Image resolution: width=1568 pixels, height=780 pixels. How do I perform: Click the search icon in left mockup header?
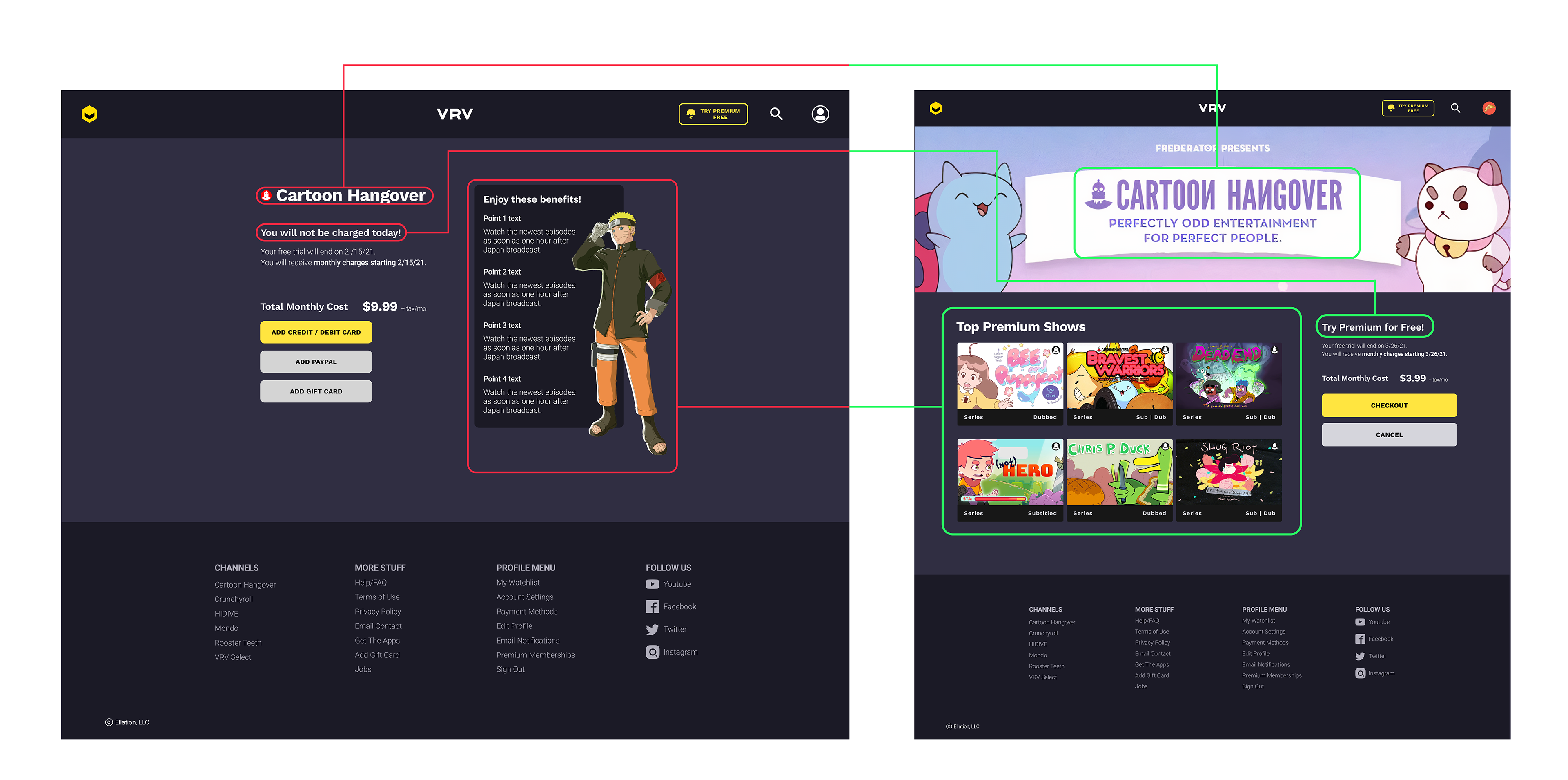point(776,114)
